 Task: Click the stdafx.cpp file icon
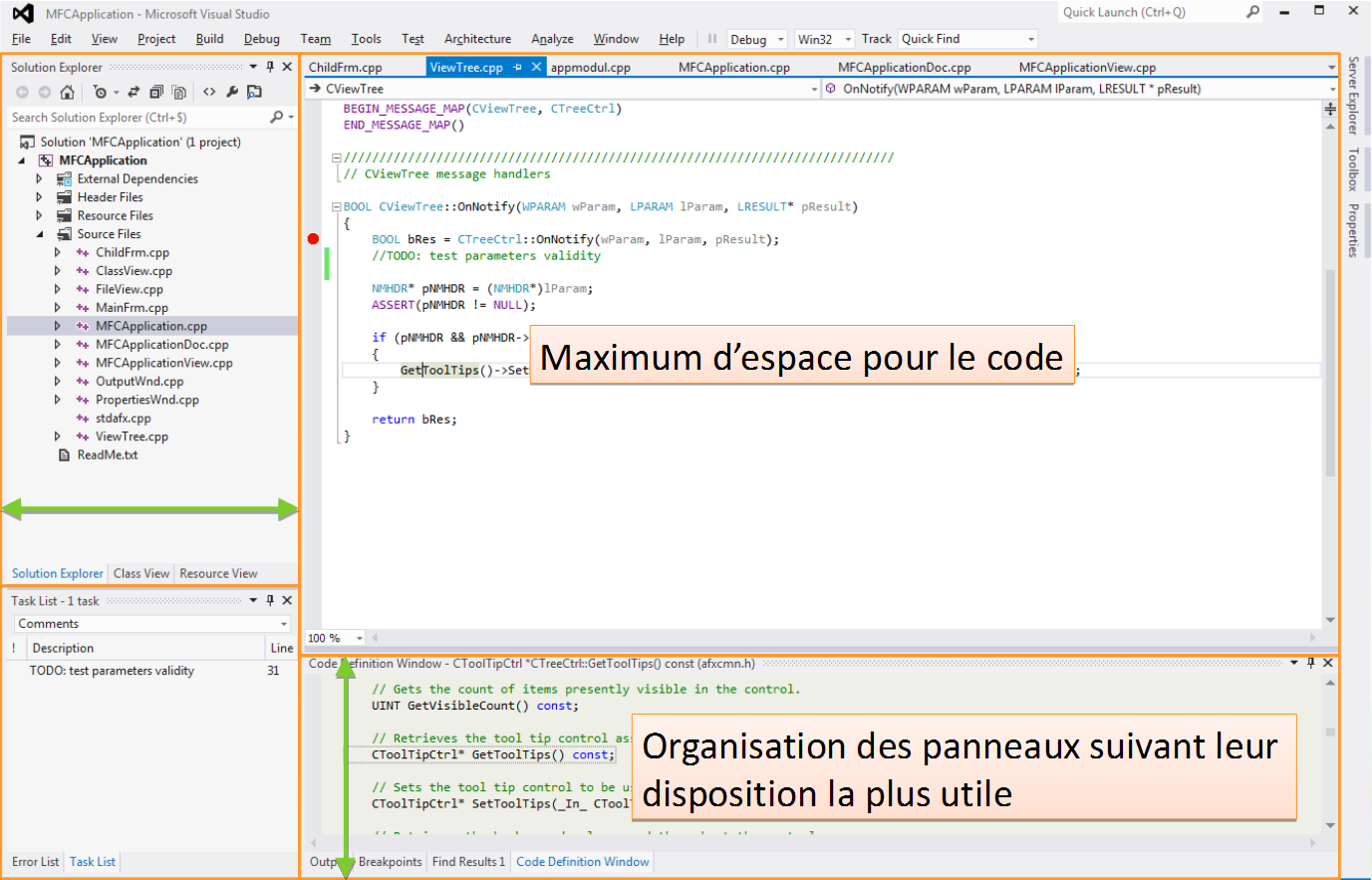pyautogui.click(x=83, y=418)
